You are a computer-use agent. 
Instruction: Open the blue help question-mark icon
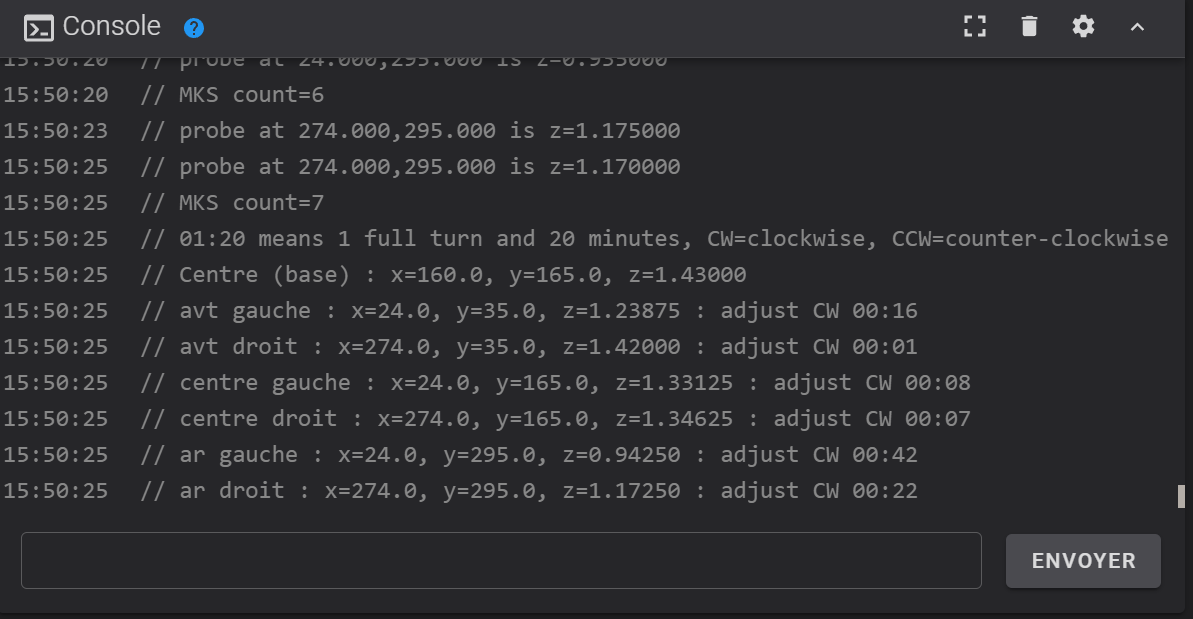[194, 28]
